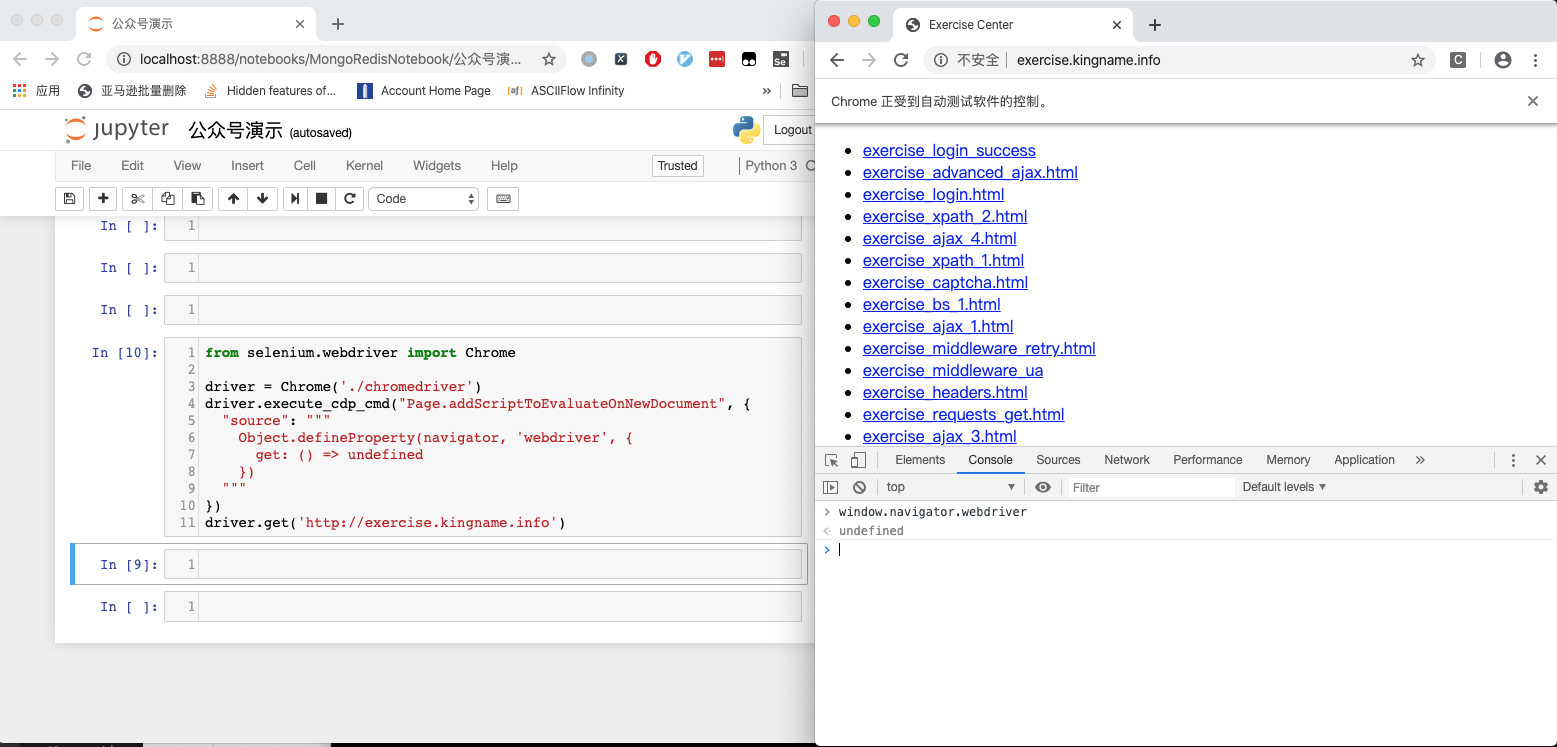Click the Logout button in Jupyter
This screenshot has height=747, width=1557.
coord(789,130)
